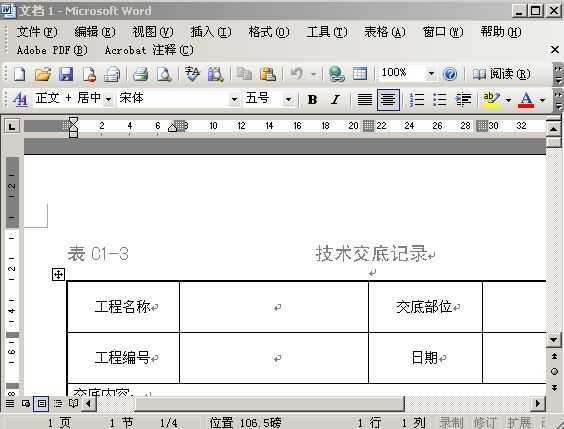
Task: Click the Undo arrow icon
Action: coord(297,74)
